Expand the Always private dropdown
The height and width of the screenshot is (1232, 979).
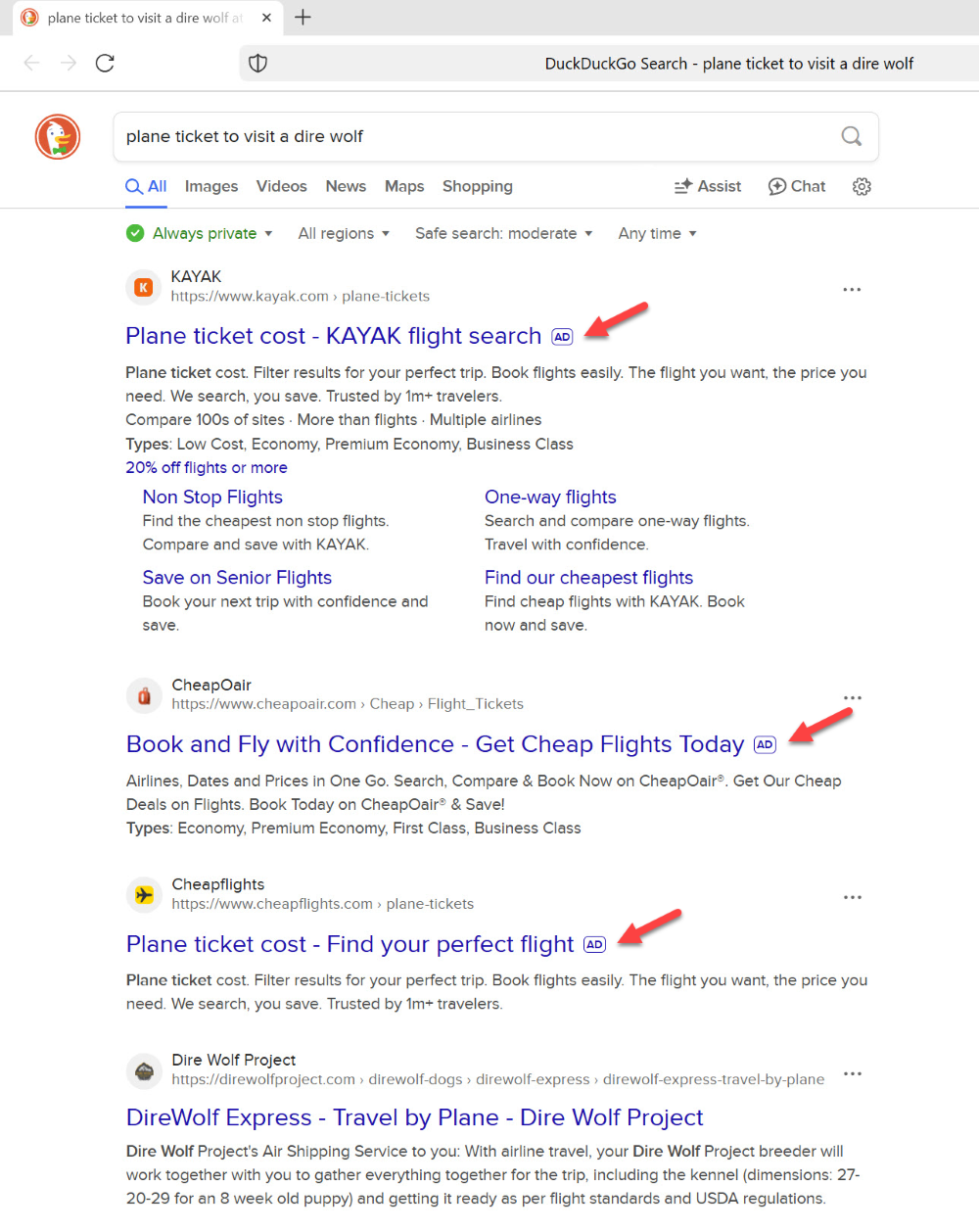[200, 233]
